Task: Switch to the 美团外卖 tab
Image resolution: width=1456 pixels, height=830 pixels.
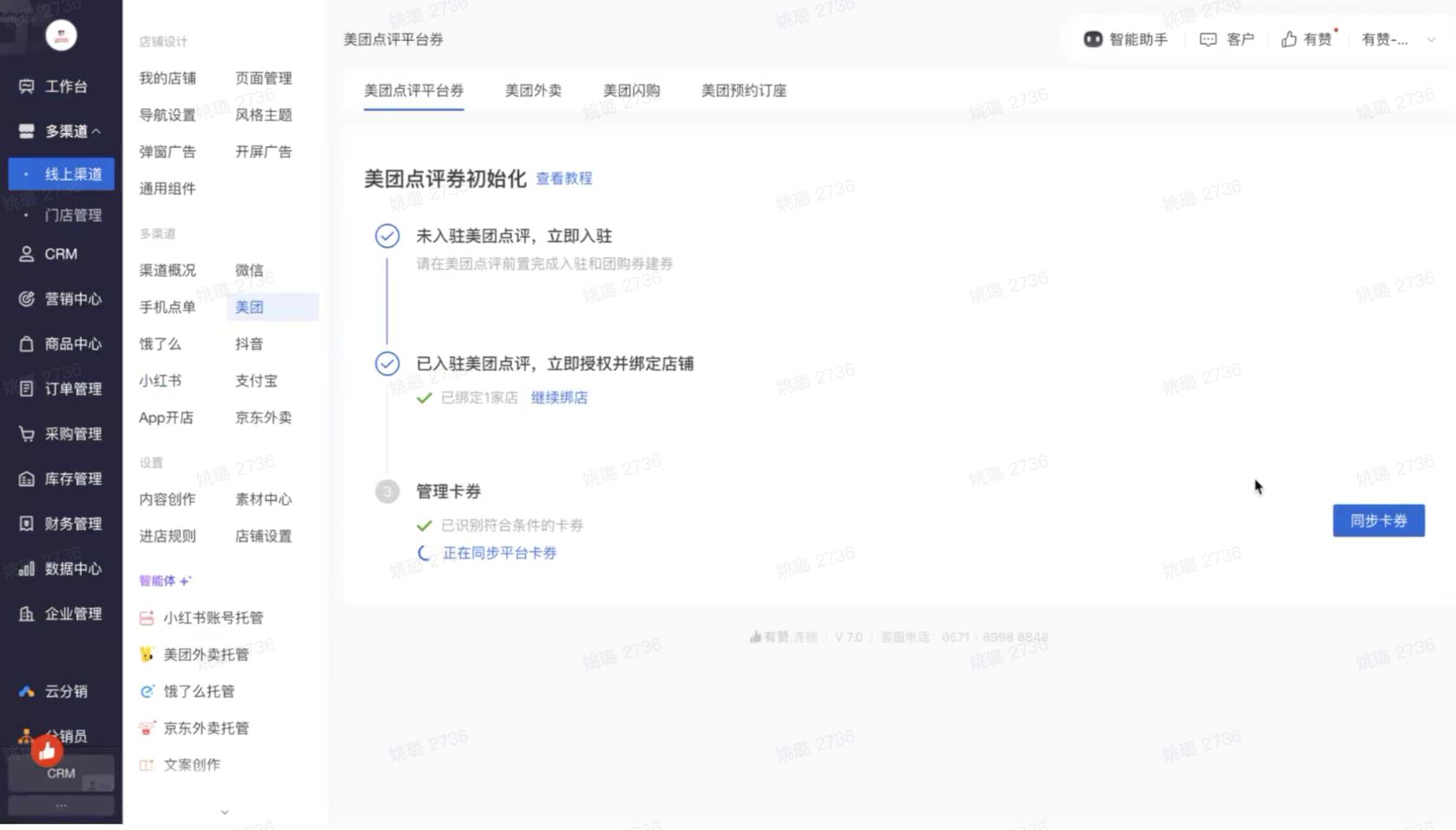Action: coord(533,91)
